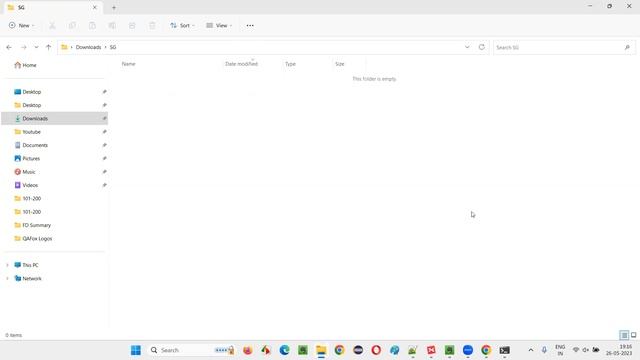Expand recent locations chevron
640x360 pixels.
click(x=36, y=47)
